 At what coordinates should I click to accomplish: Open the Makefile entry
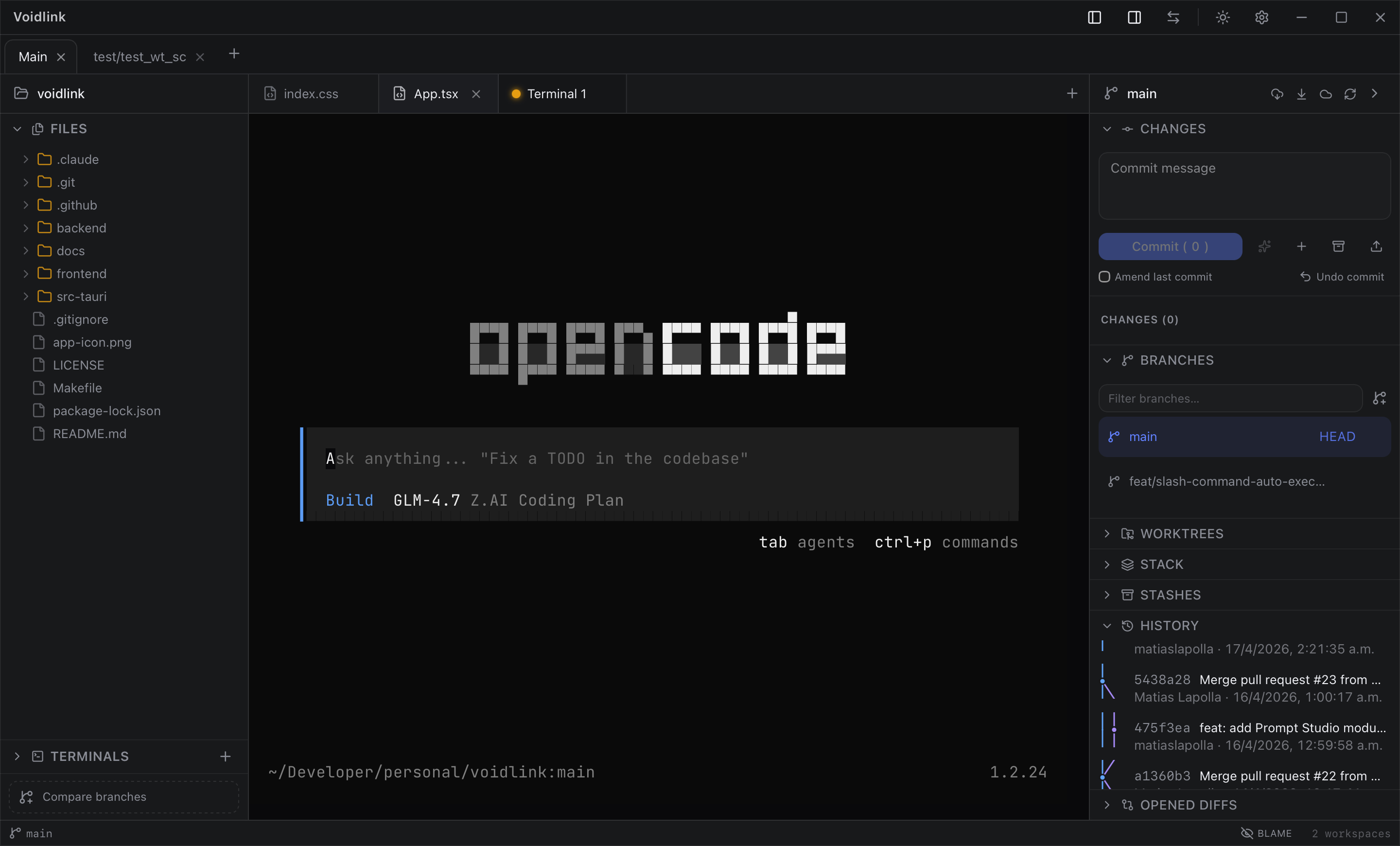77,388
